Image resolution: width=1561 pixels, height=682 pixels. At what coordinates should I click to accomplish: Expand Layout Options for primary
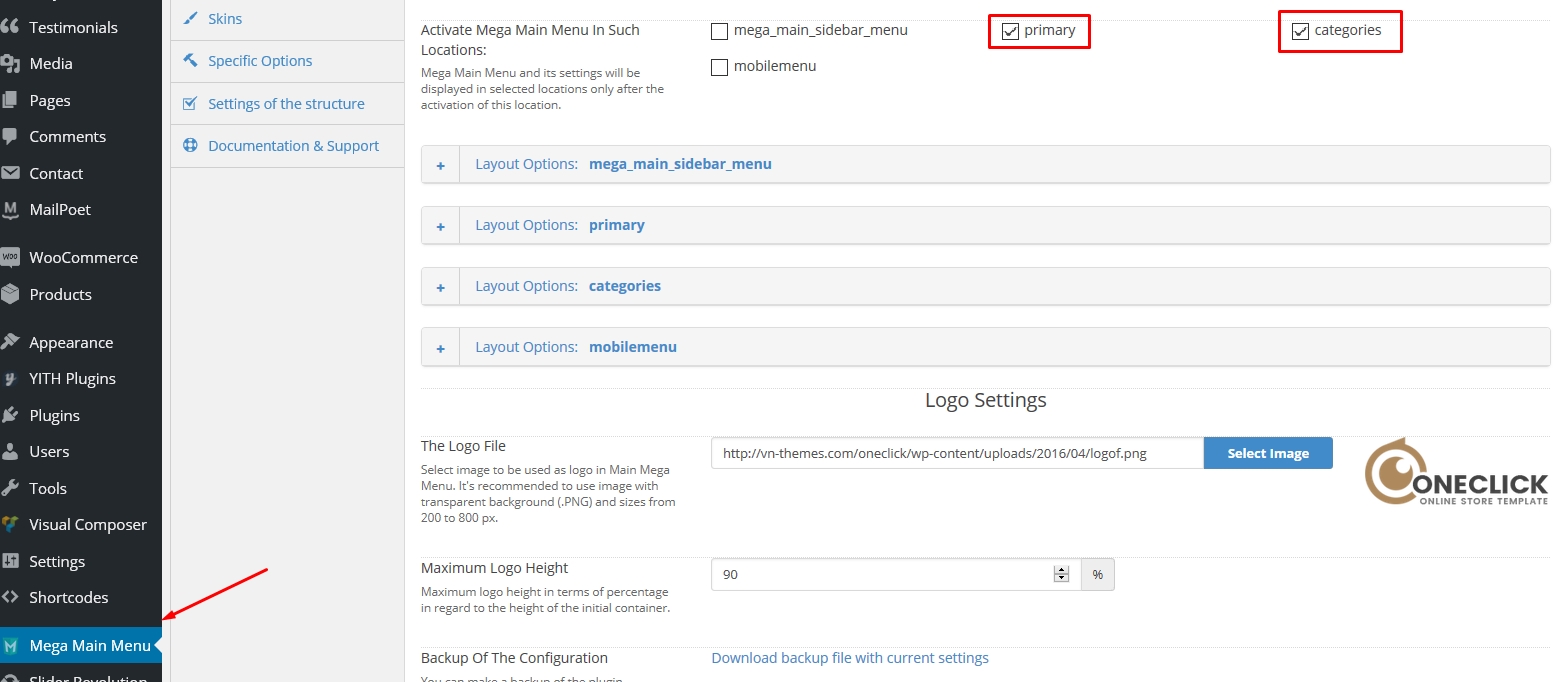click(440, 226)
